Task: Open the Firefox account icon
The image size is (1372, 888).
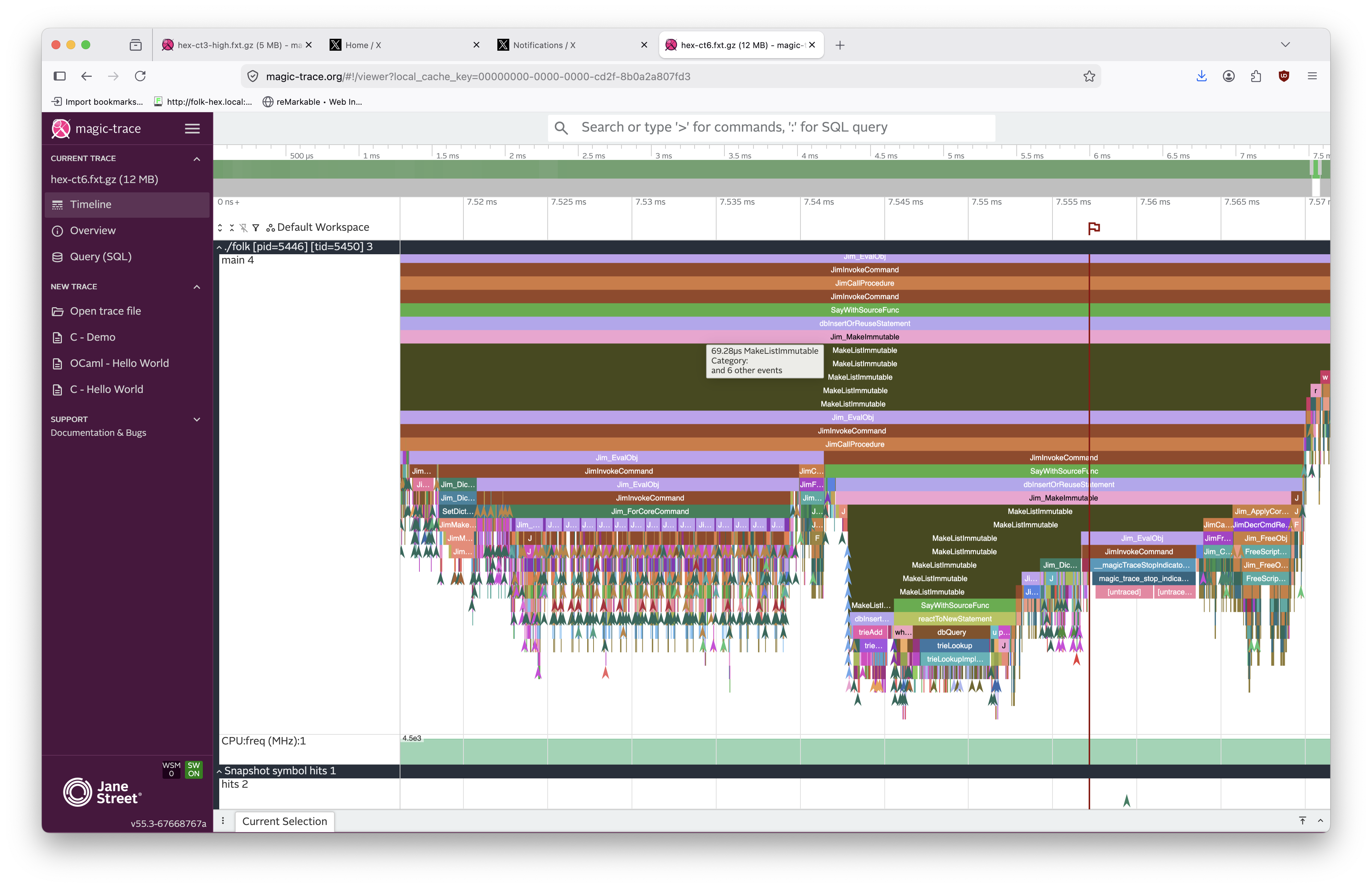Action: click(1228, 76)
